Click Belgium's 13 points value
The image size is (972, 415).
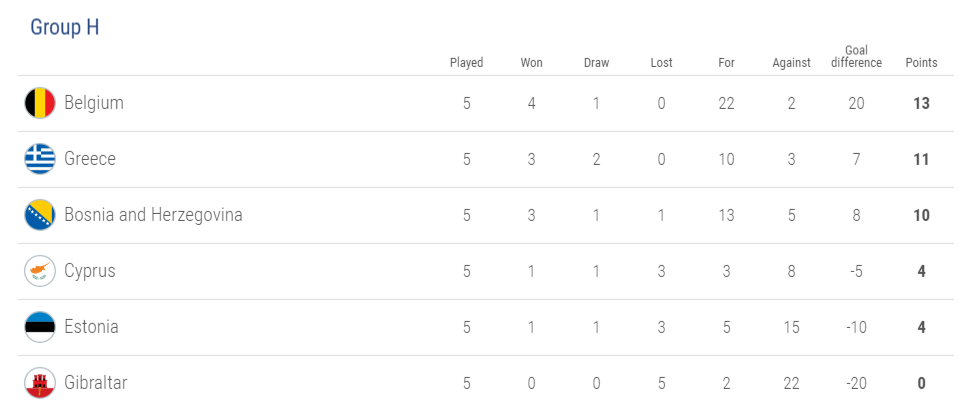pos(921,103)
